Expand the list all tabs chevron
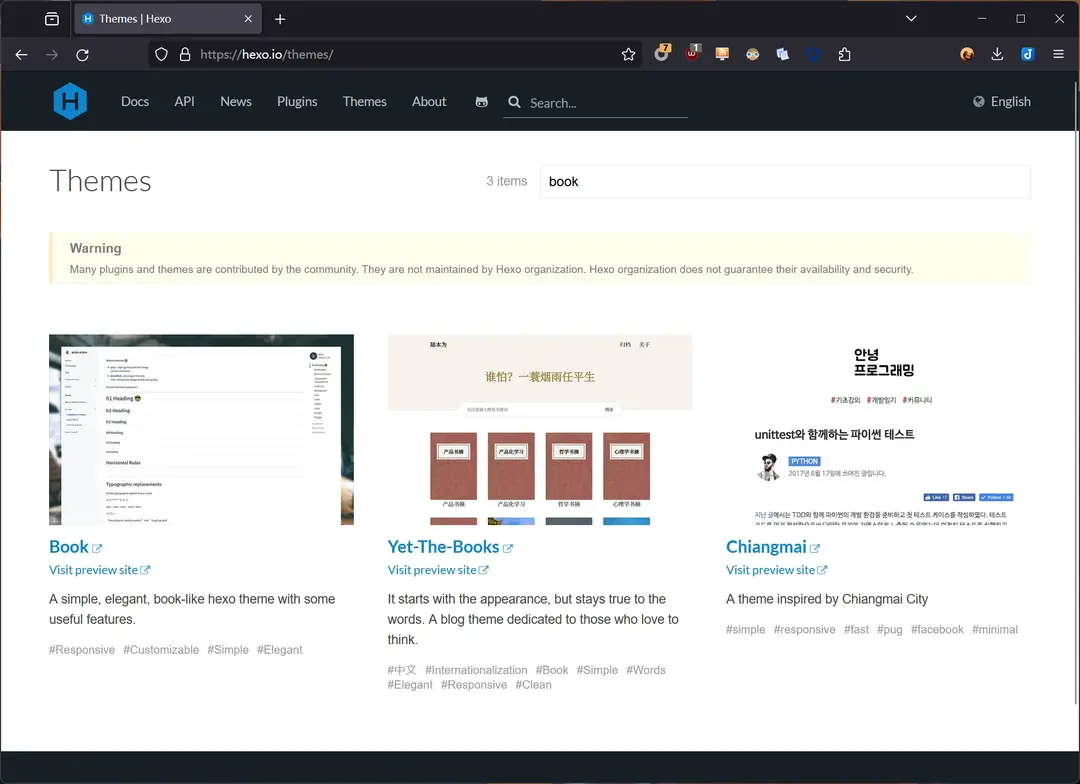This screenshot has width=1080, height=784. (911, 19)
